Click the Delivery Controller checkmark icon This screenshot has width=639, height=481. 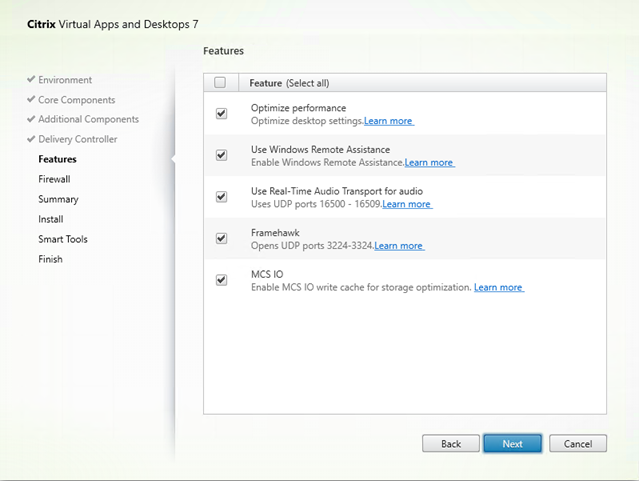(x=31, y=139)
